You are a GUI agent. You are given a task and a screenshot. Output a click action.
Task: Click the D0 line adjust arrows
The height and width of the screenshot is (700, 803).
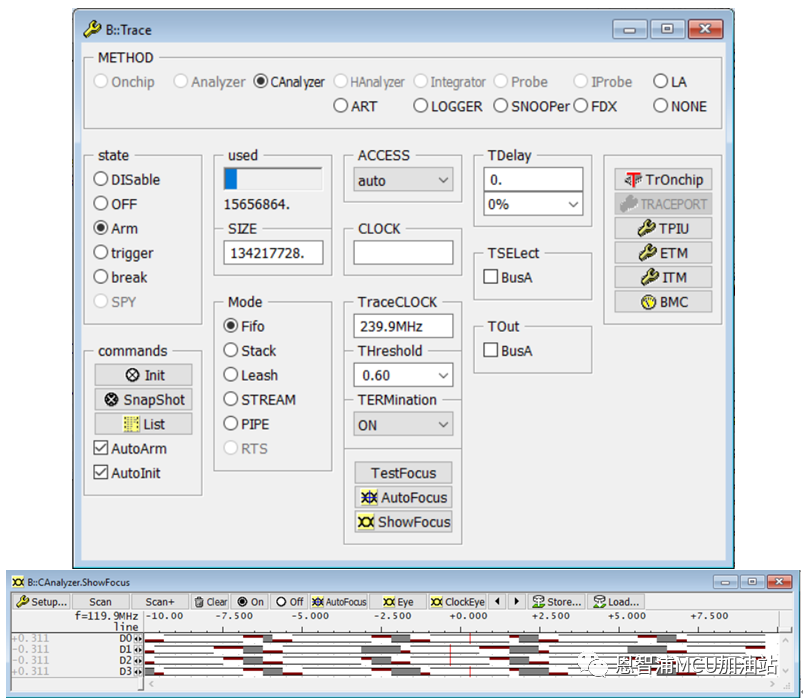[138, 639]
